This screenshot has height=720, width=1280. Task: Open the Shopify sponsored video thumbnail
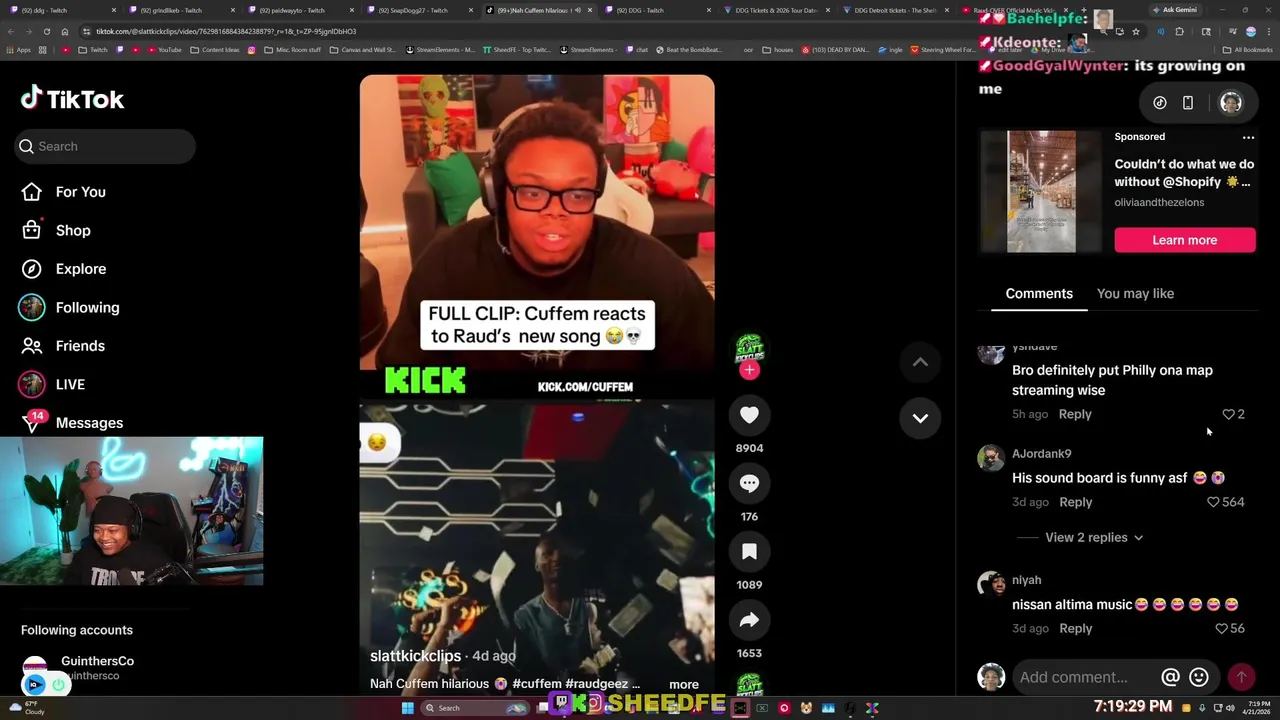pos(1041,191)
